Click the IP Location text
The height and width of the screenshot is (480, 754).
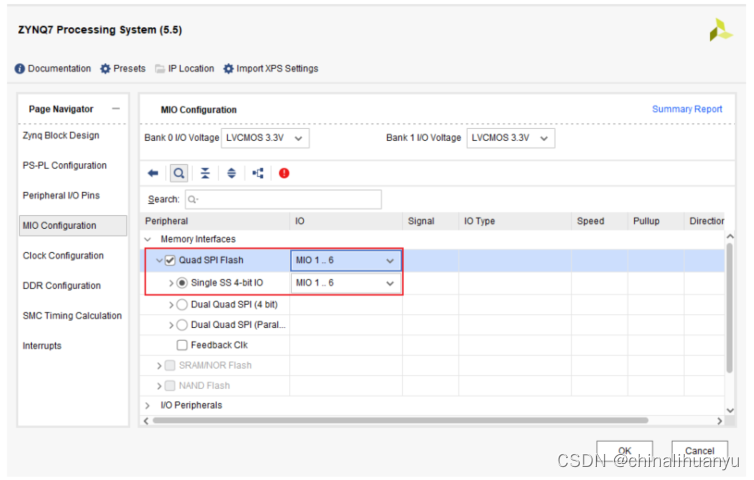coord(191,69)
